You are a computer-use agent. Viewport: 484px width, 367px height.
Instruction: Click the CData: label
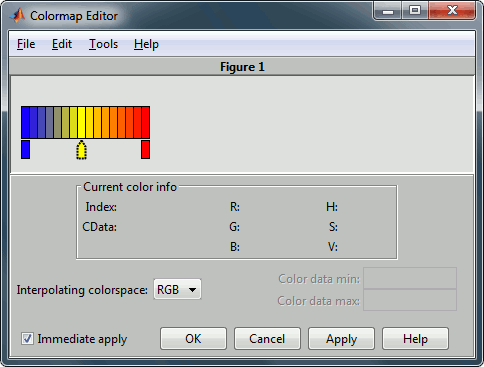point(100,227)
